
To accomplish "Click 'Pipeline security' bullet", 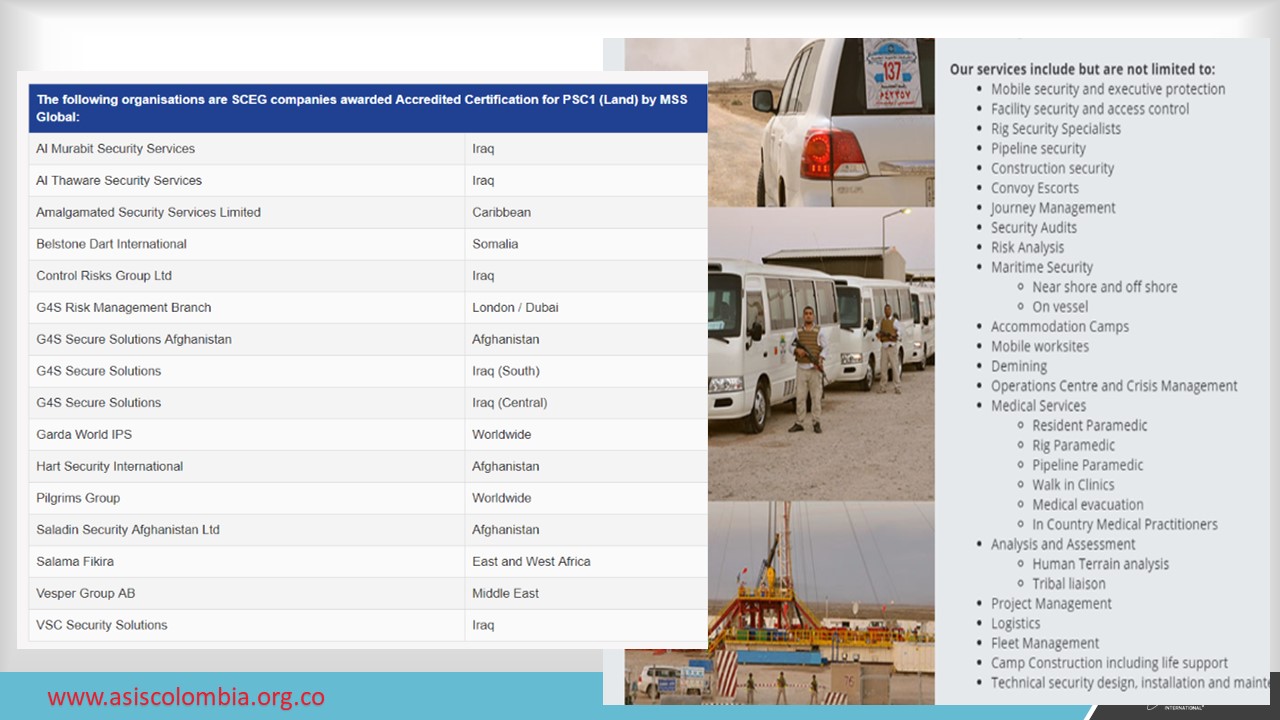I will click(x=1038, y=149).
